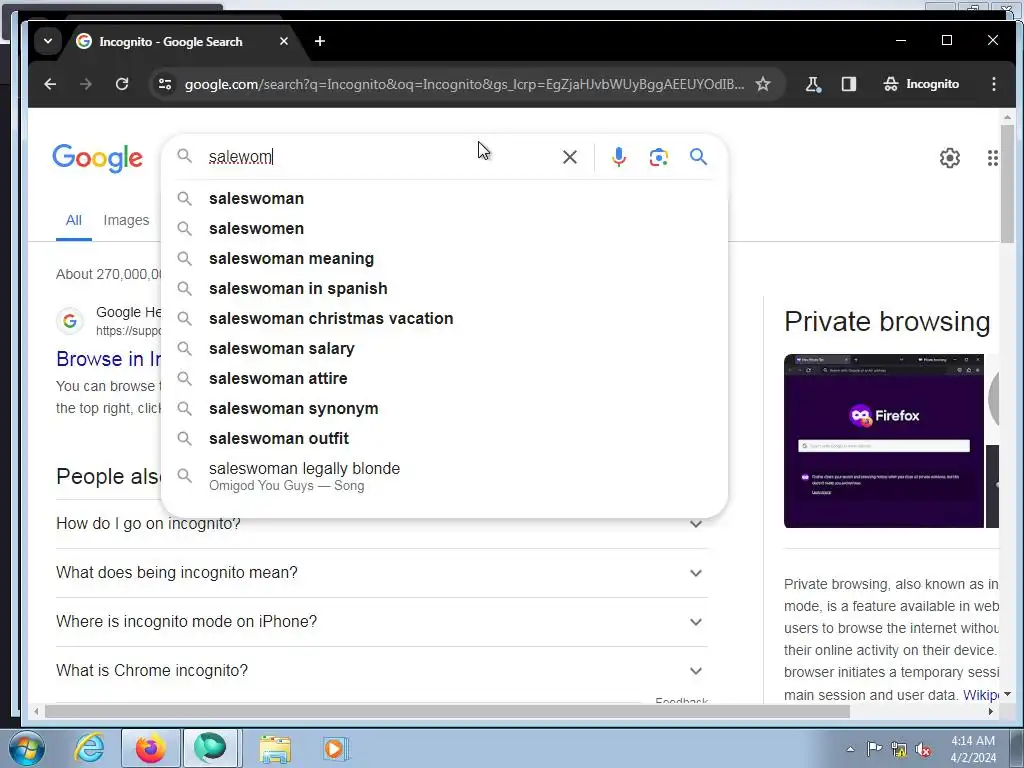Launch Windows Media Player from taskbar
Image resolution: width=1024 pixels, height=768 pixels.
(x=336, y=748)
